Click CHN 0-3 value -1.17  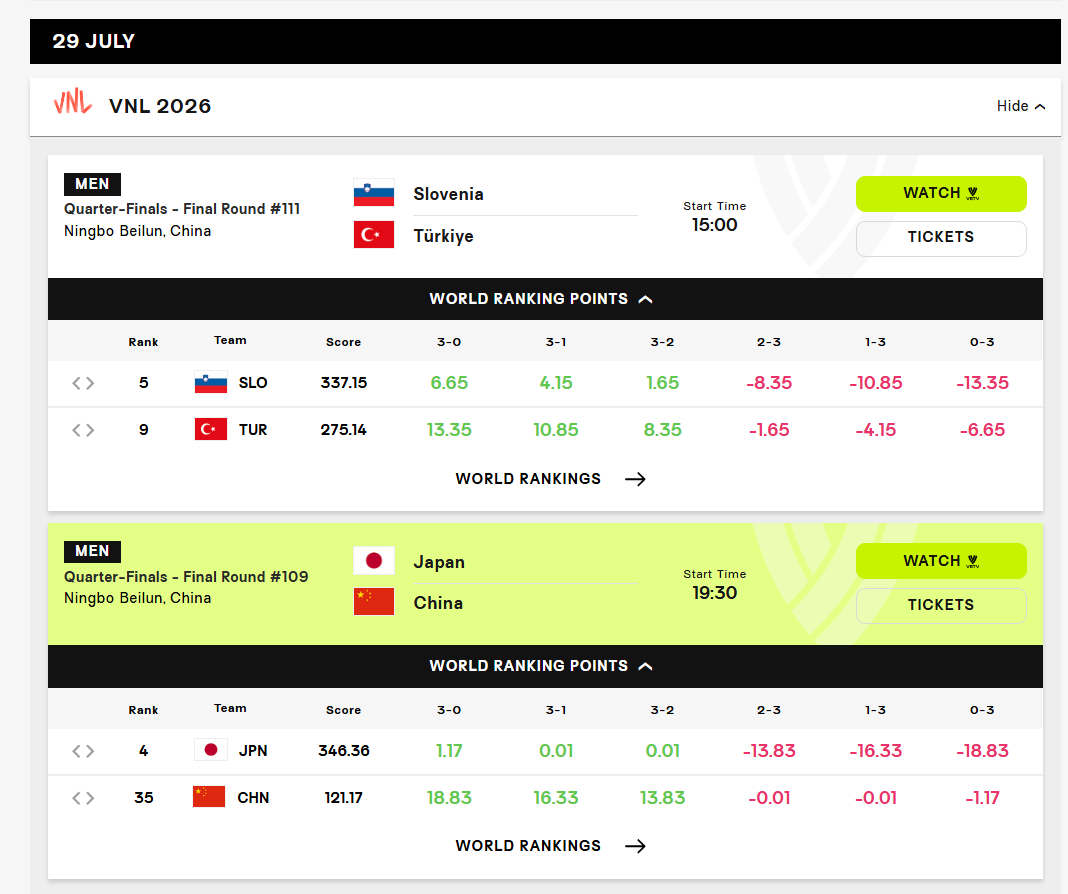982,797
